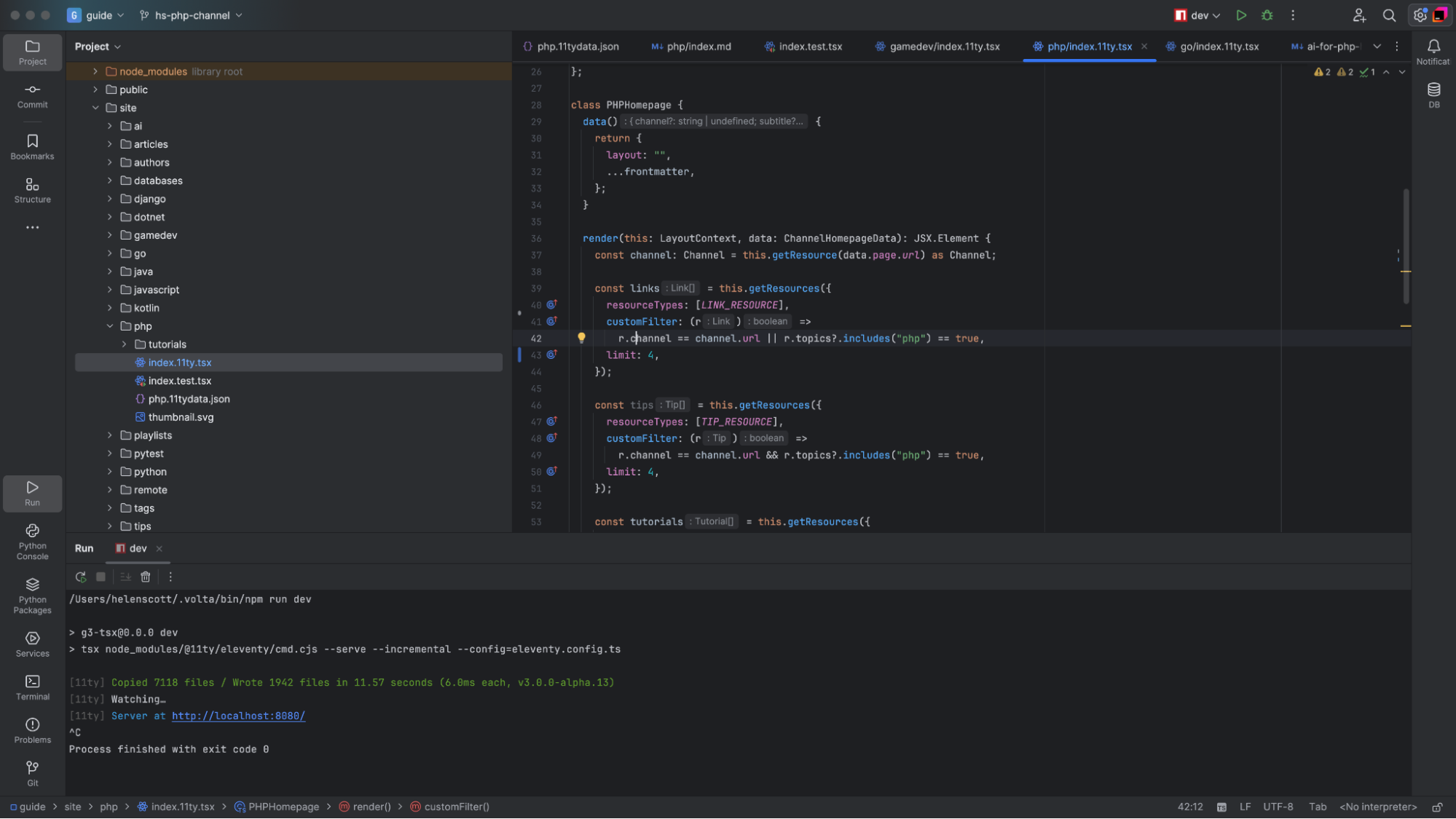
Task: Open the Run tool window from sidebar
Action: 32,493
